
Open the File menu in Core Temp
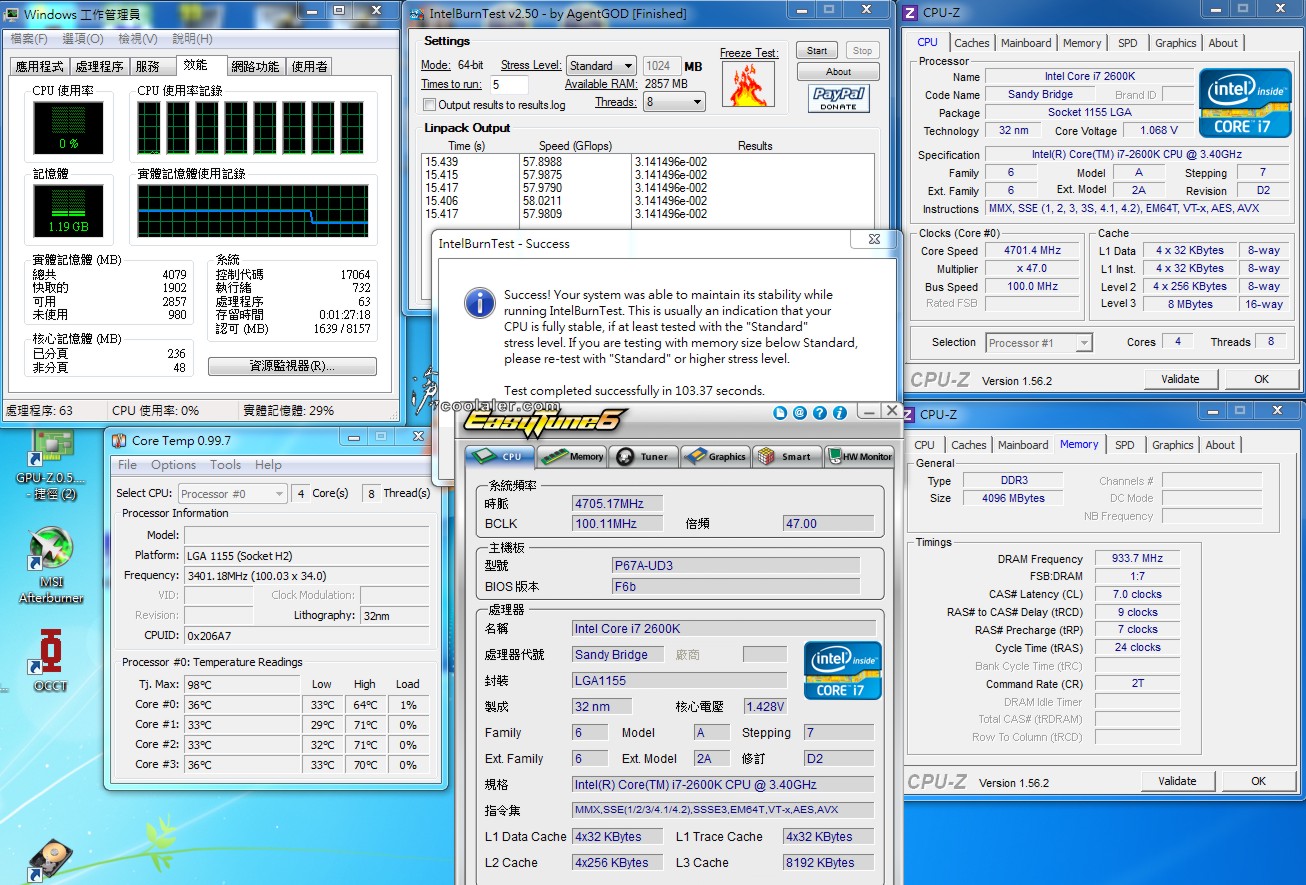[128, 465]
